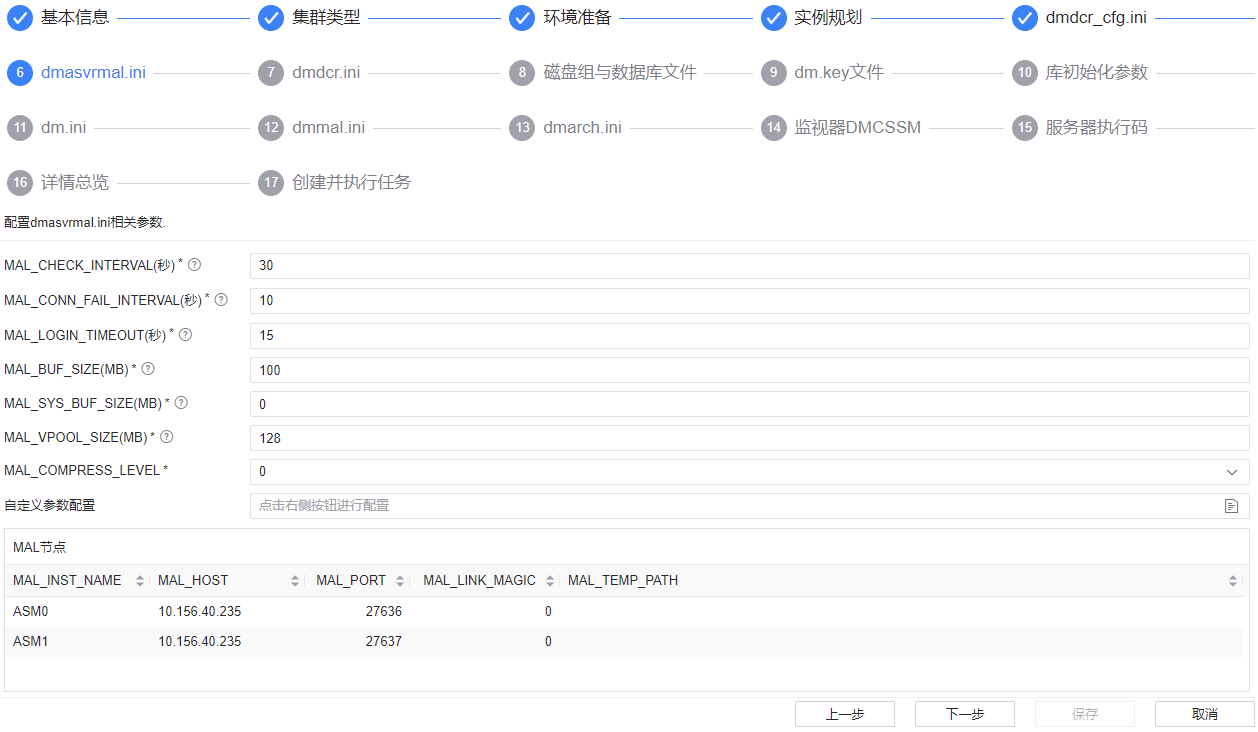Click step number 13 circle icon
Viewport: 1258px width, 732px height.
(522, 128)
